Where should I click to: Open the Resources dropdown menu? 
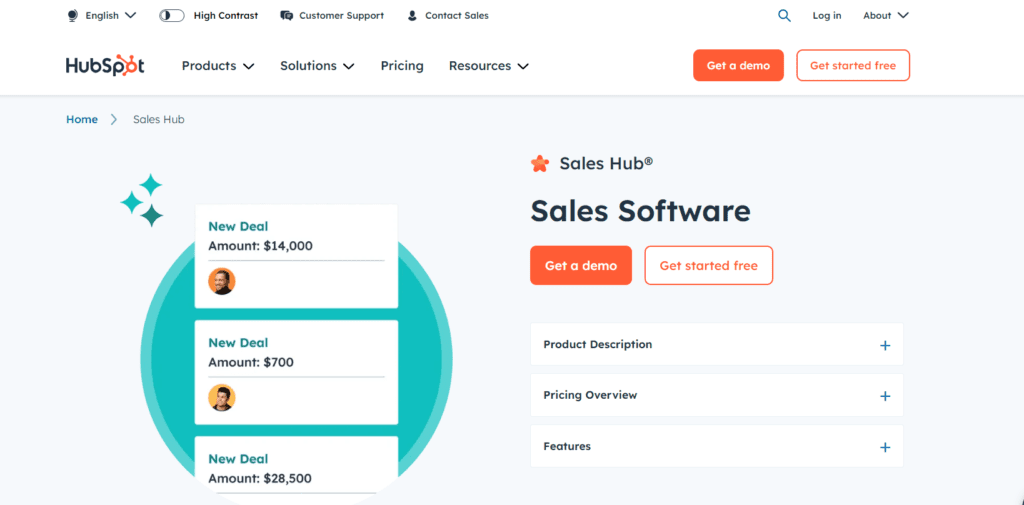488,66
